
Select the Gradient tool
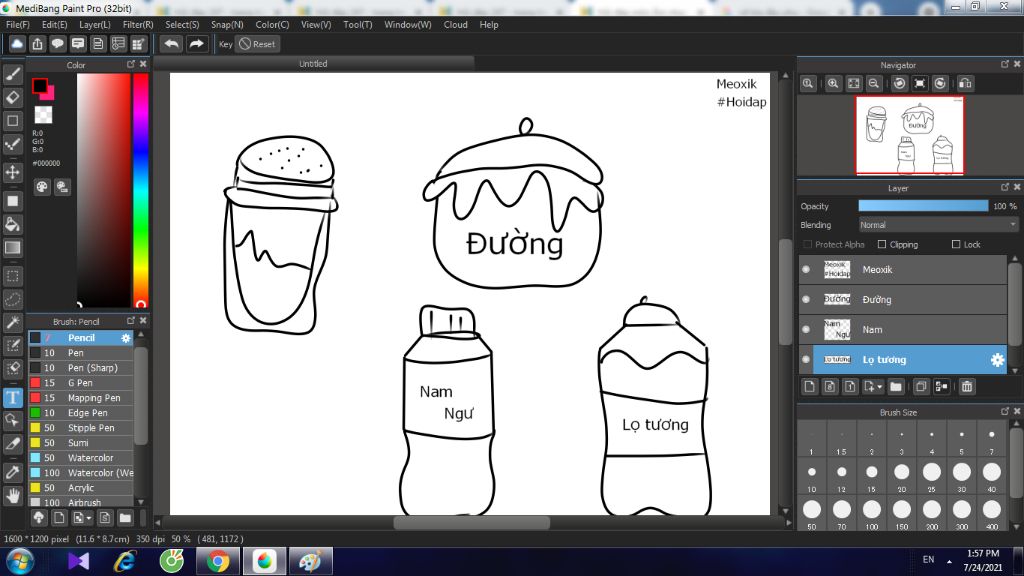click(12, 248)
